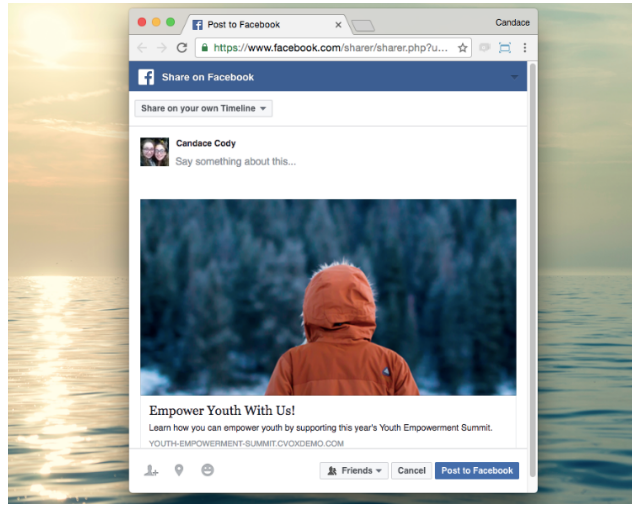Click the Cancel button
This screenshot has height=508, width=640.
click(x=411, y=470)
